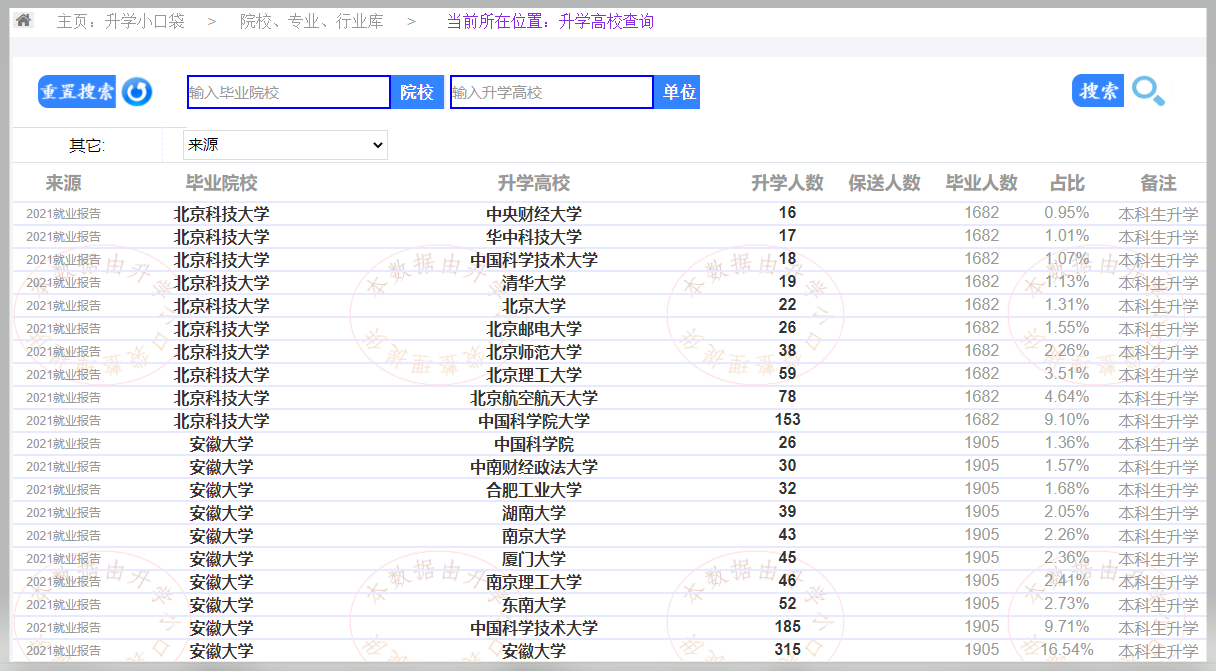Click the 单位 button beside target school input

(678, 92)
